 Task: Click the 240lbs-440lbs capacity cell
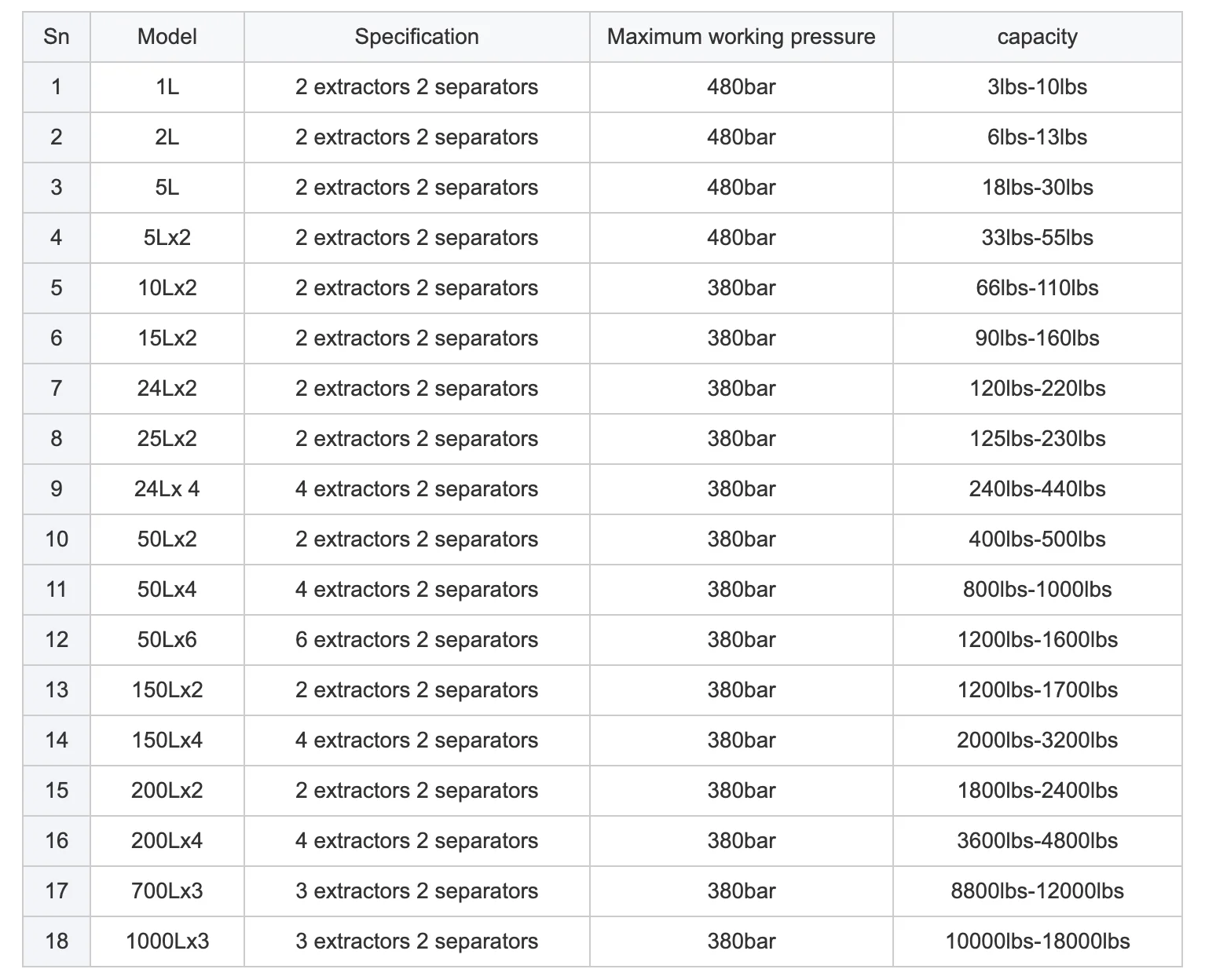[x=1037, y=489]
